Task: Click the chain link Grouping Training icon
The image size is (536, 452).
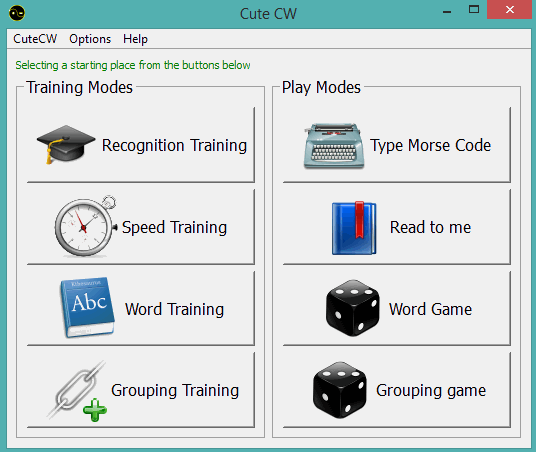Action: 78,391
